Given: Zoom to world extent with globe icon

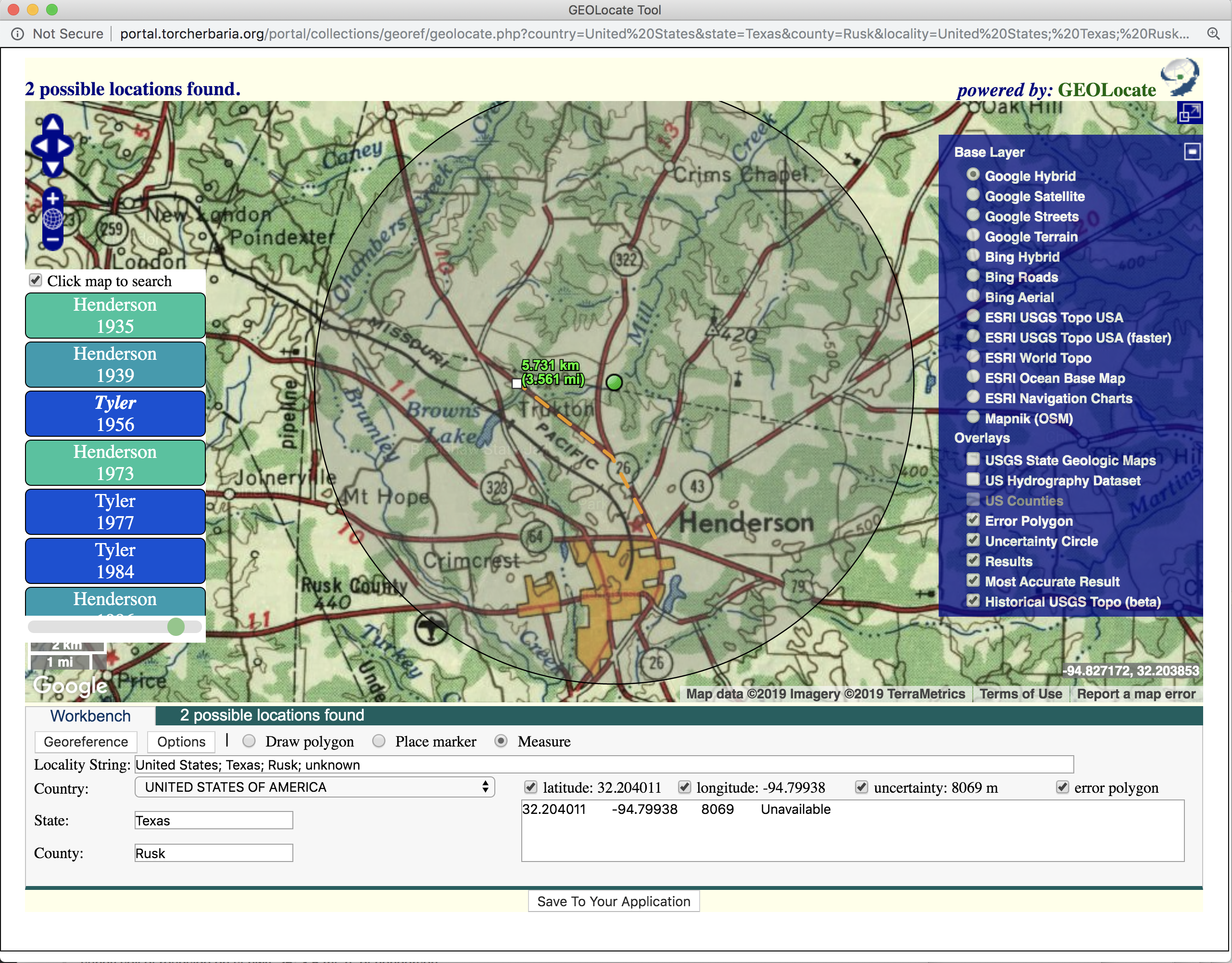Looking at the screenshot, I should [52, 219].
